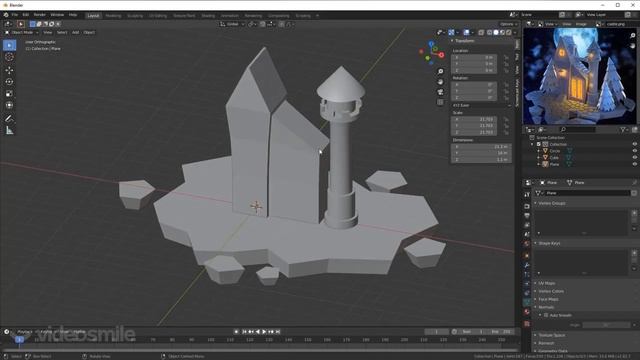The width and height of the screenshot is (640, 360).
Task: Switch to rendered shading mode
Action: click(x=509, y=32)
